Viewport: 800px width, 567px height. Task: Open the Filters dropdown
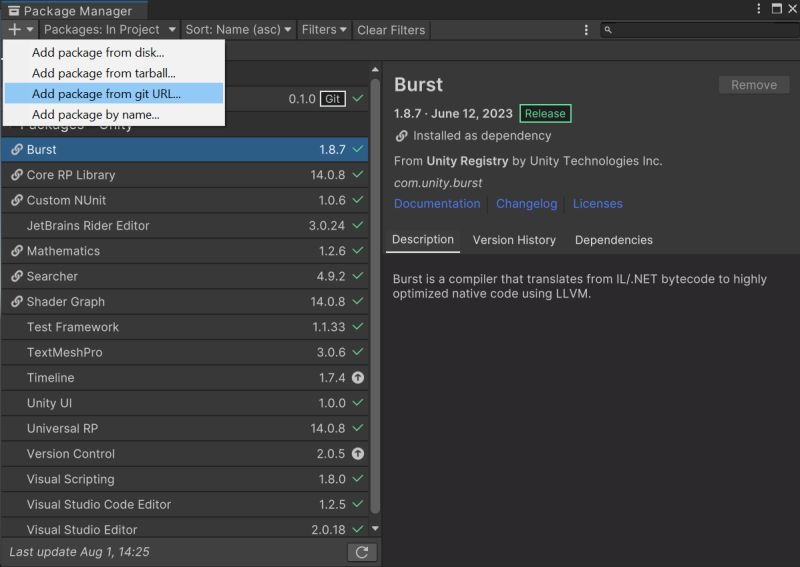(324, 30)
